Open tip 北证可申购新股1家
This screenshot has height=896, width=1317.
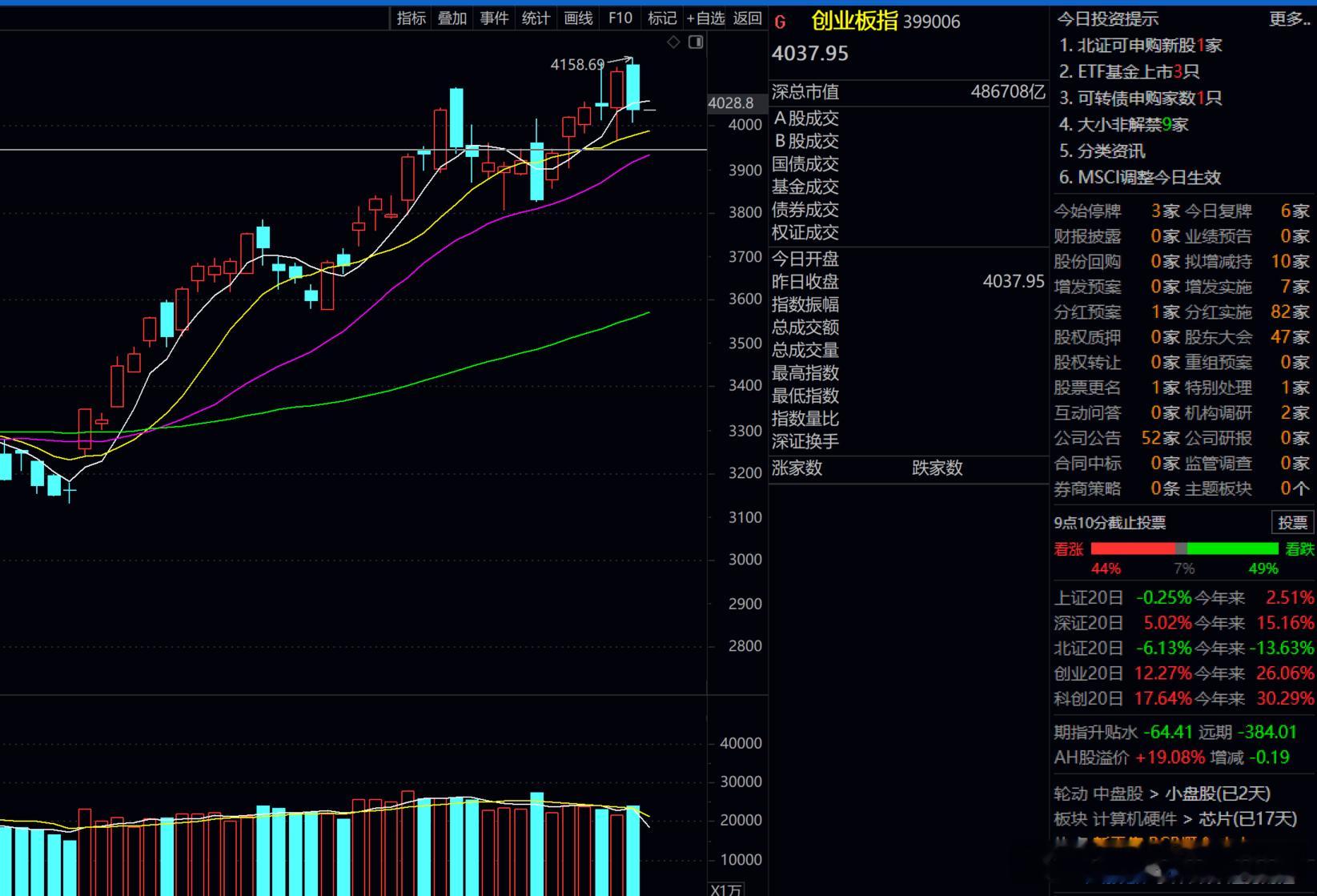(x=1141, y=46)
